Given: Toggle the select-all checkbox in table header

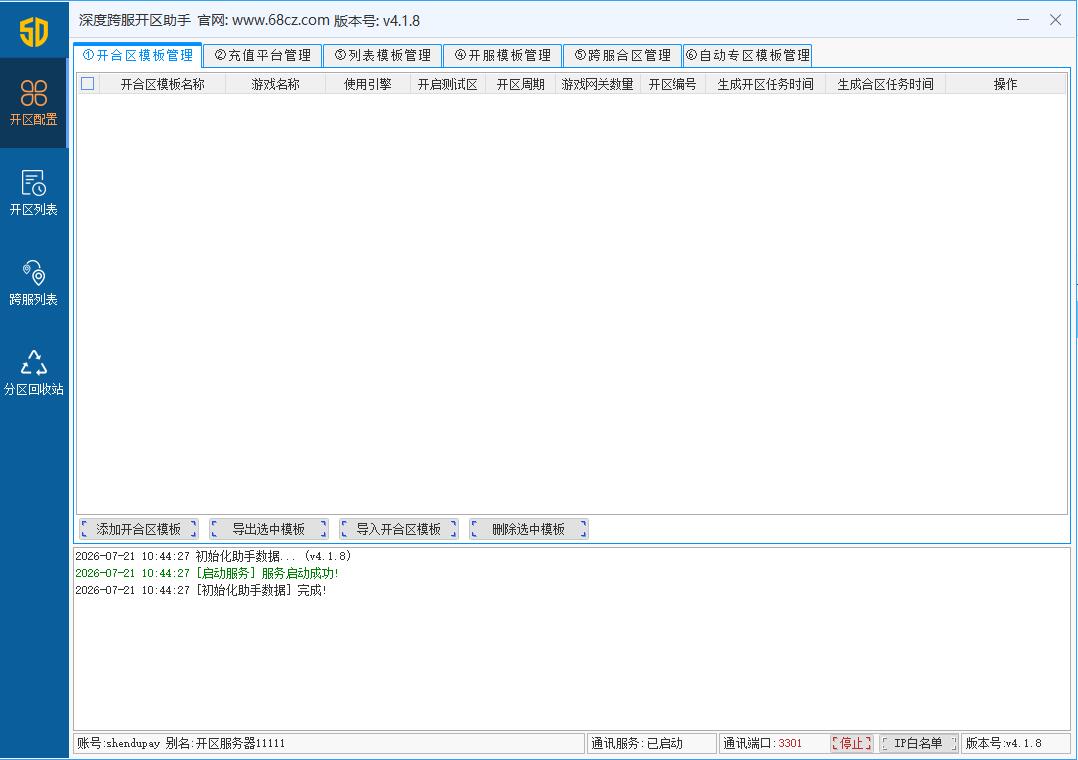Looking at the screenshot, I should pos(88,84).
